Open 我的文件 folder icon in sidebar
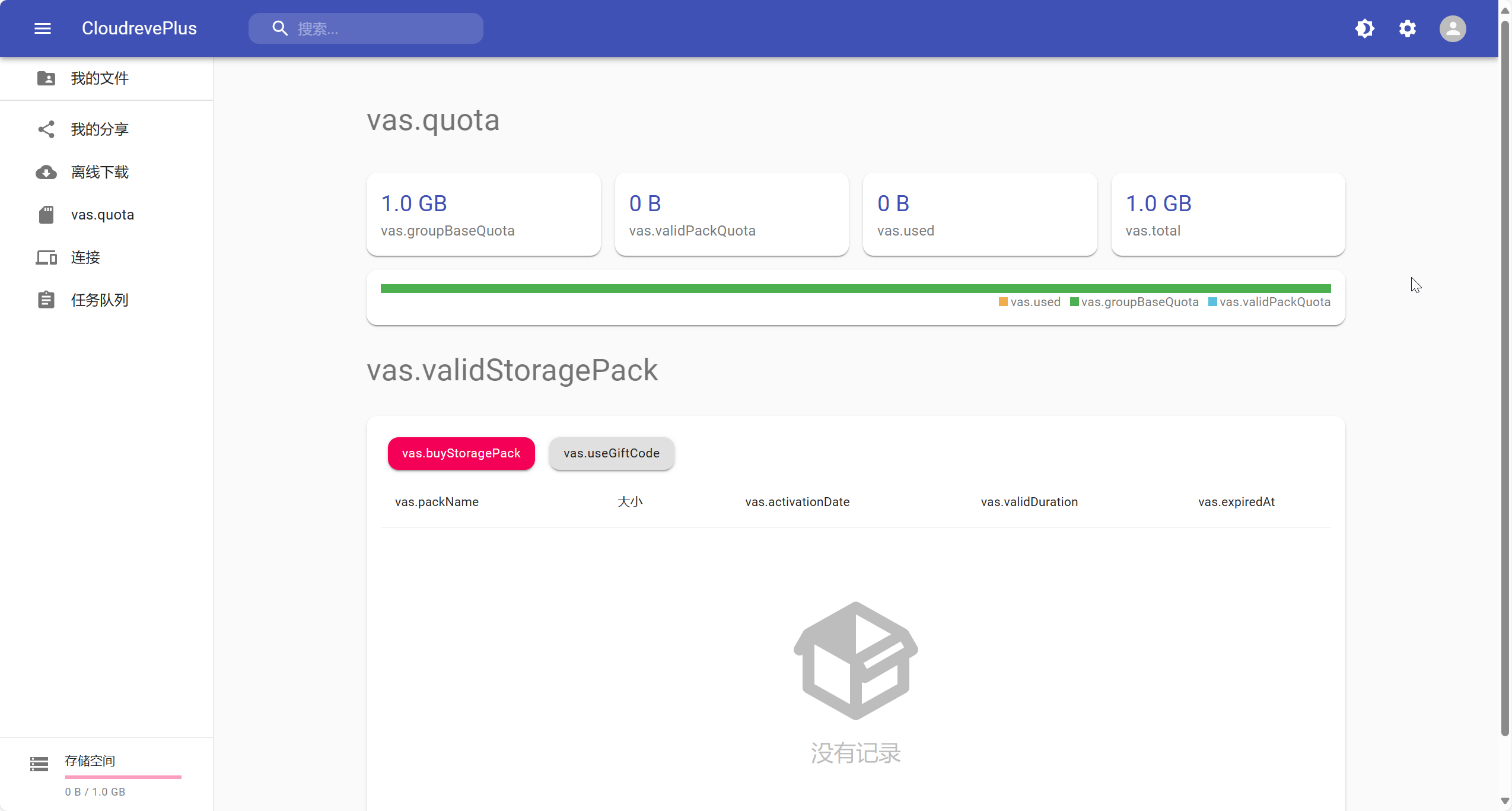 coord(46,78)
